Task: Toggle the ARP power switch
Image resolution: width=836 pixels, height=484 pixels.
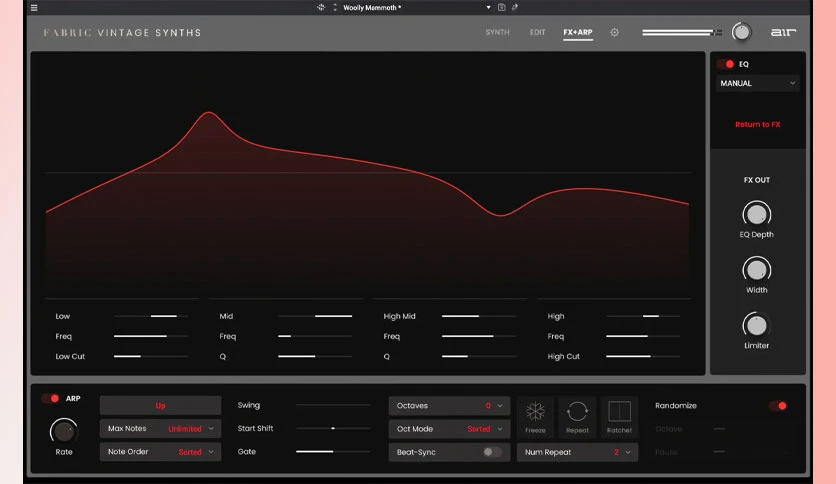Action: click(x=50, y=399)
